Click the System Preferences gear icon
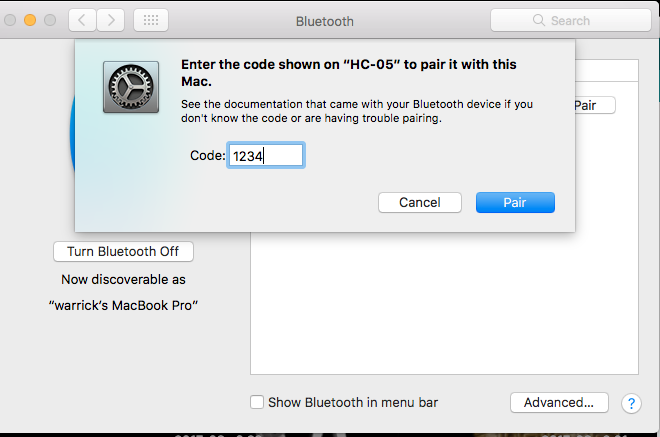Screen dimensions: 660x437 [x=131, y=87]
